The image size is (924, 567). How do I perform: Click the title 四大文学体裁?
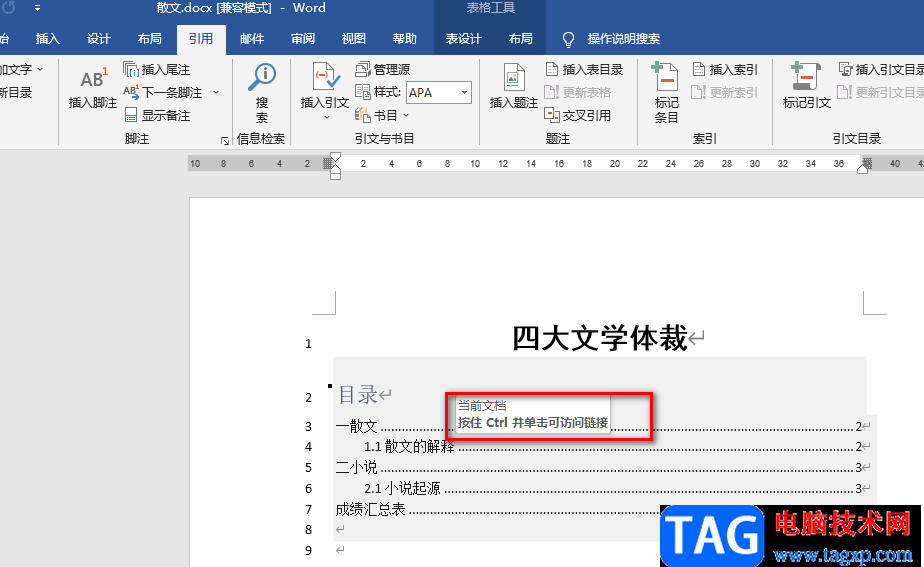tap(600, 339)
